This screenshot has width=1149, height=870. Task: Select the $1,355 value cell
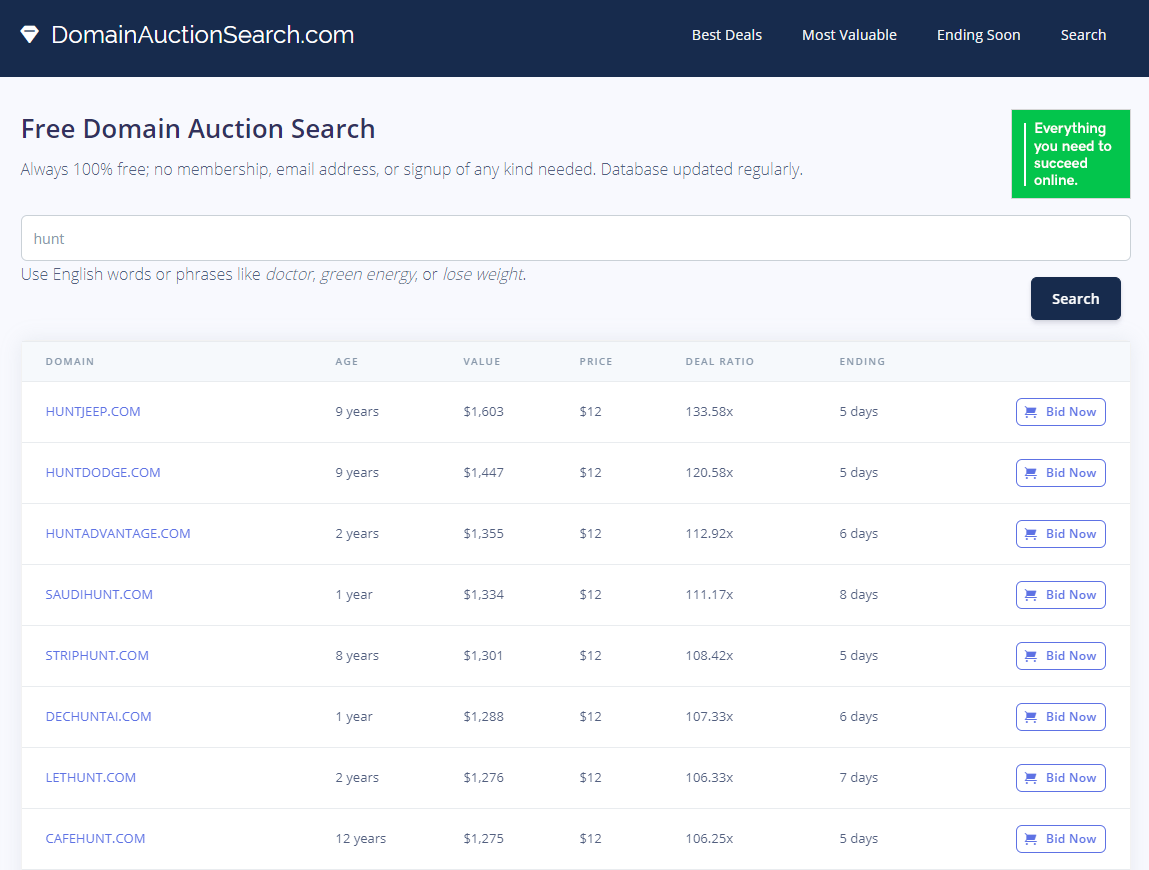[484, 534]
